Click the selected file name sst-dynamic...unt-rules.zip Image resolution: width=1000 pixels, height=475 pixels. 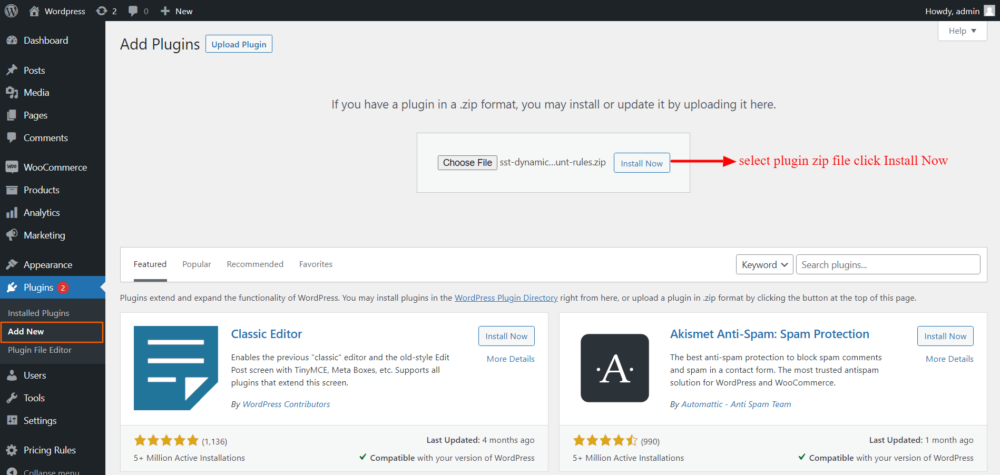point(553,163)
